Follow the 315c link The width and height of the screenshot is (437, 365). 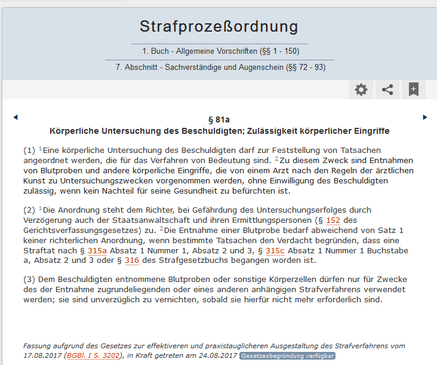(275, 251)
